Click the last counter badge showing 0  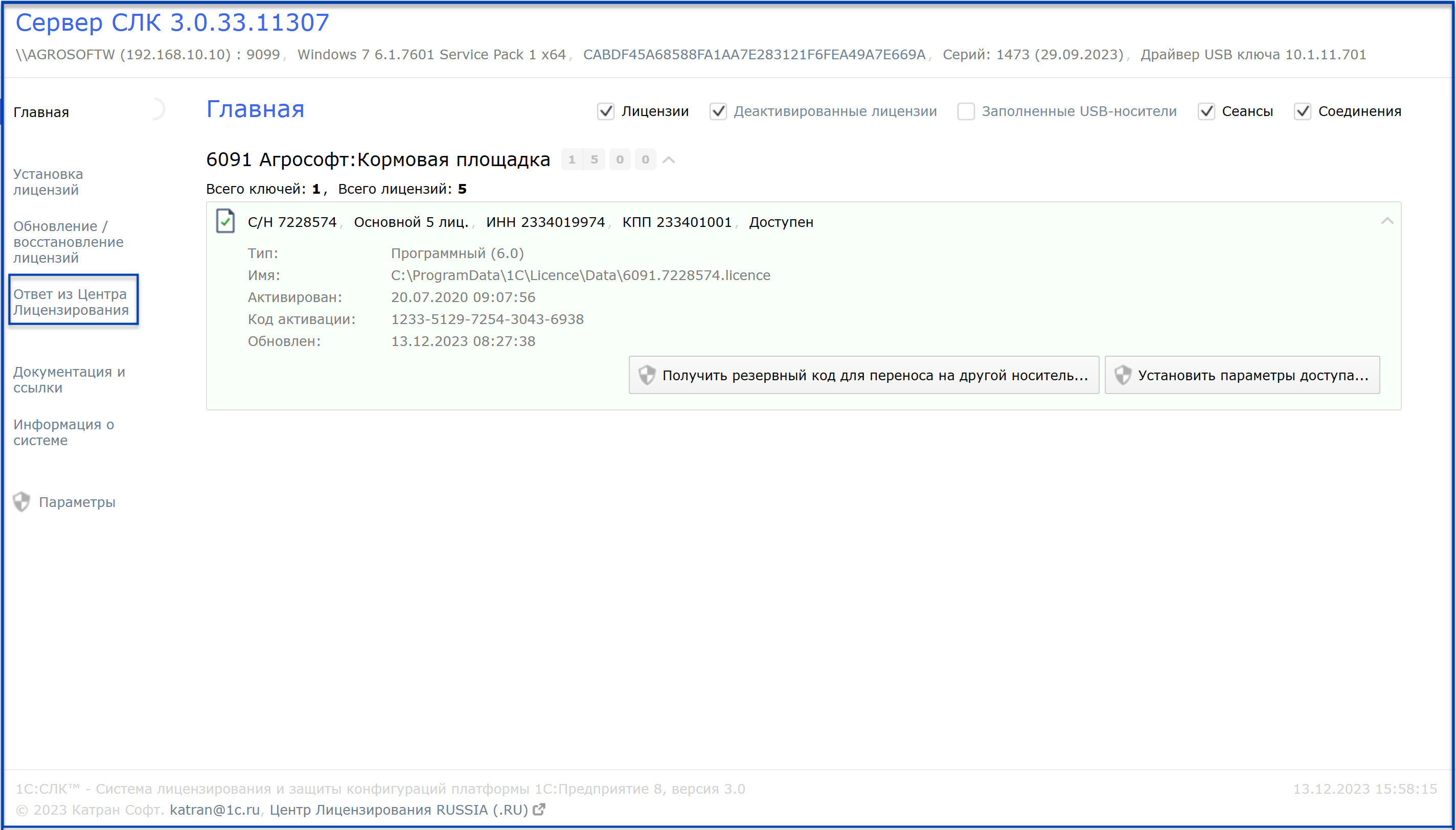click(645, 159)
